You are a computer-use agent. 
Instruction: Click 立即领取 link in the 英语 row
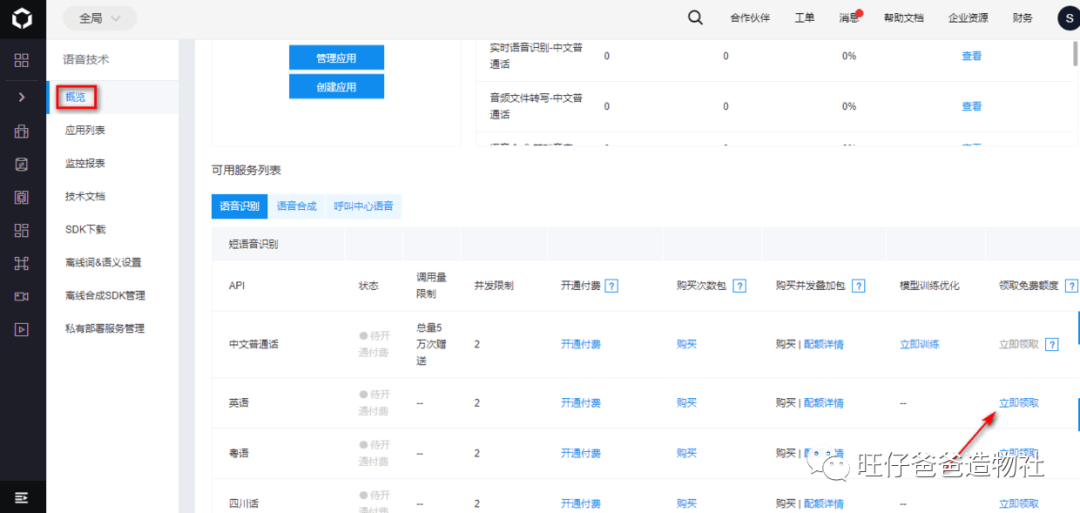click(x=1019, y=403)
